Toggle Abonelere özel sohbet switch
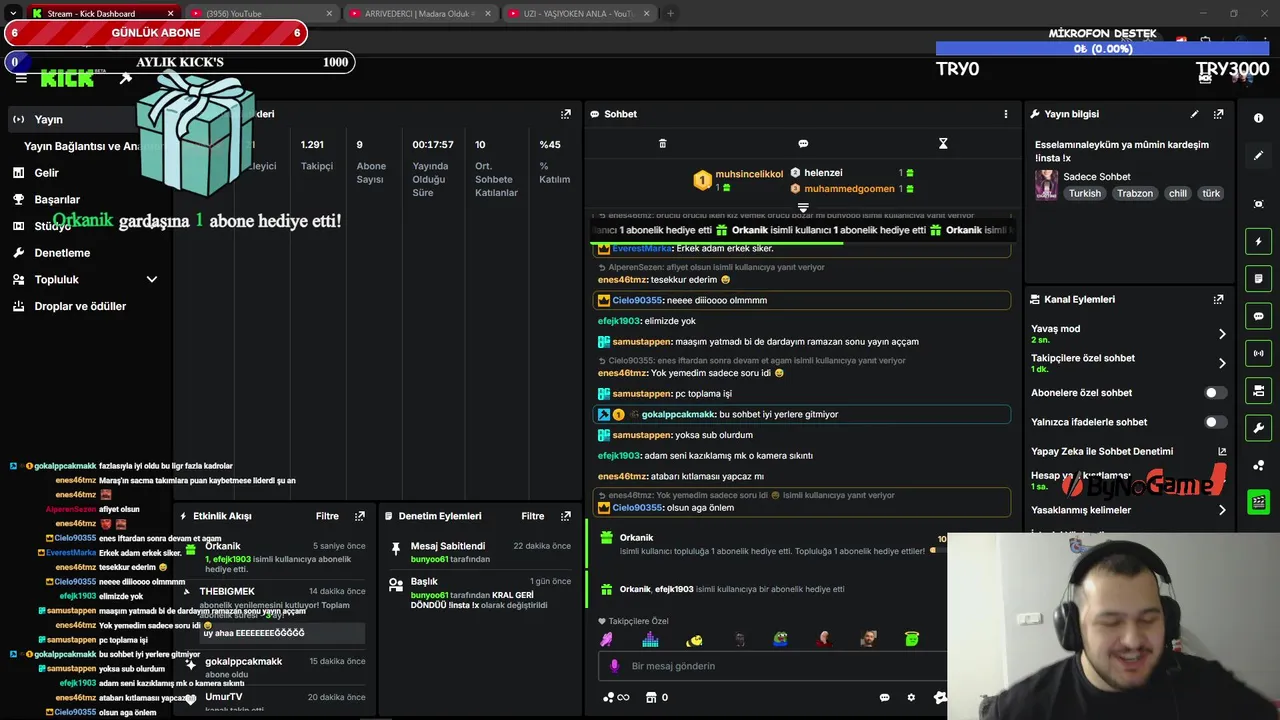Image resolution: width=1280 pixels, height=720 pixels. click(1215, 393)
